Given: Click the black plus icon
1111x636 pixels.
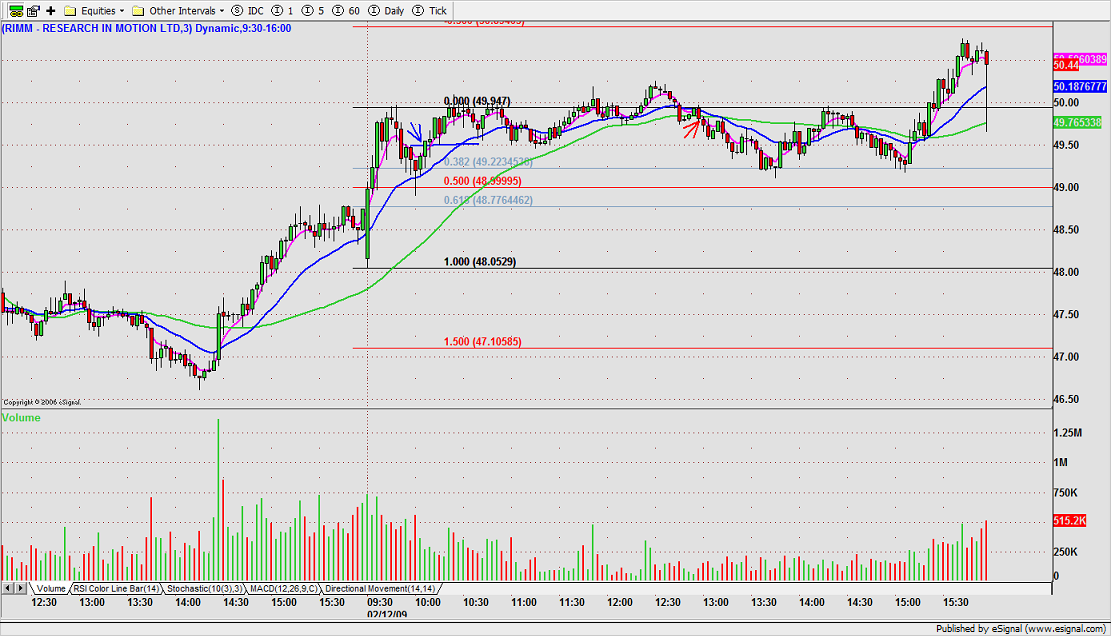Looking at the screenshot, I should pyautogui.click(x=50, y=11).
